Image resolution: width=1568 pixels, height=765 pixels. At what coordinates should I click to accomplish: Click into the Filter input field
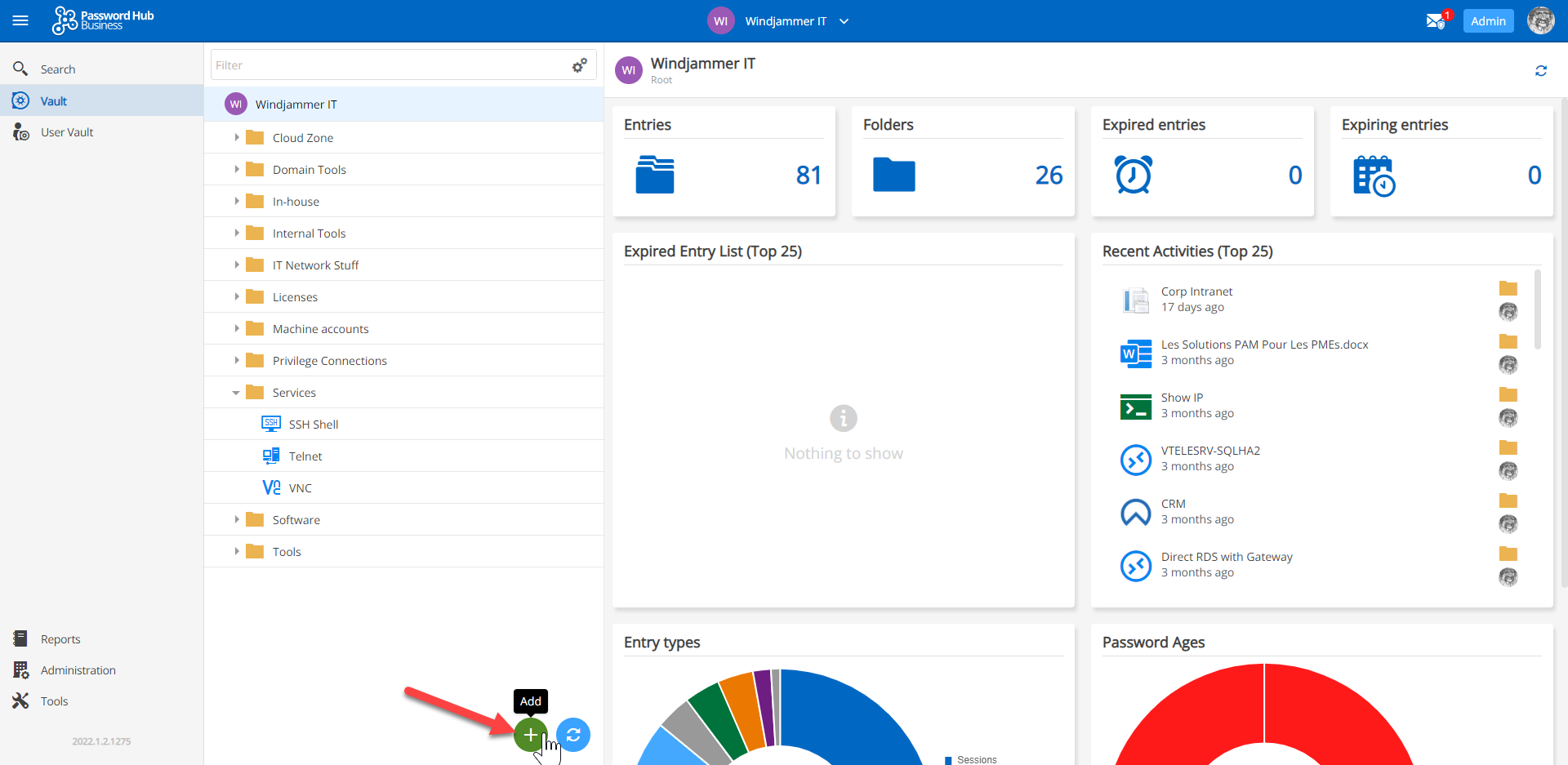click(x=388, y=65)
